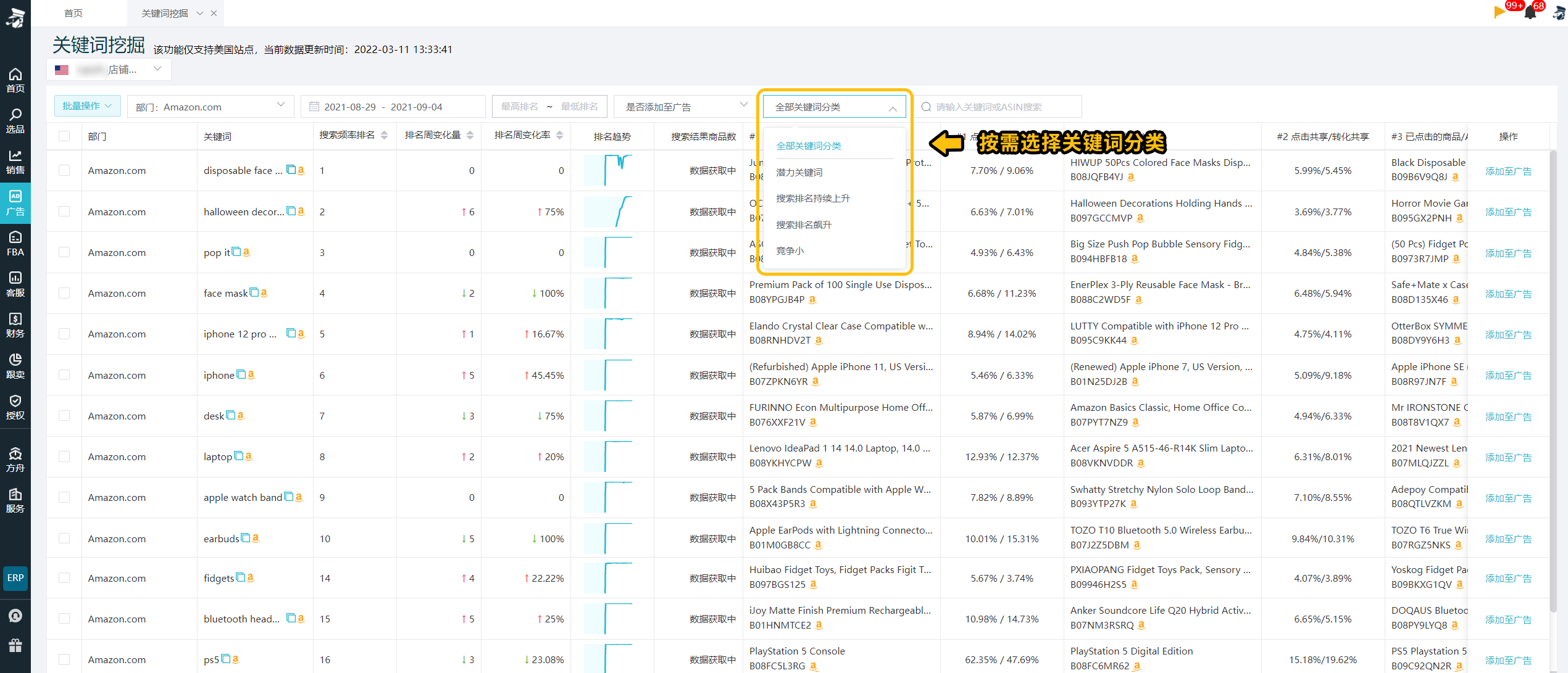Click the copy icon next to 'ps5'
The image size is (1568, 673).
click(x=225, y=659)
